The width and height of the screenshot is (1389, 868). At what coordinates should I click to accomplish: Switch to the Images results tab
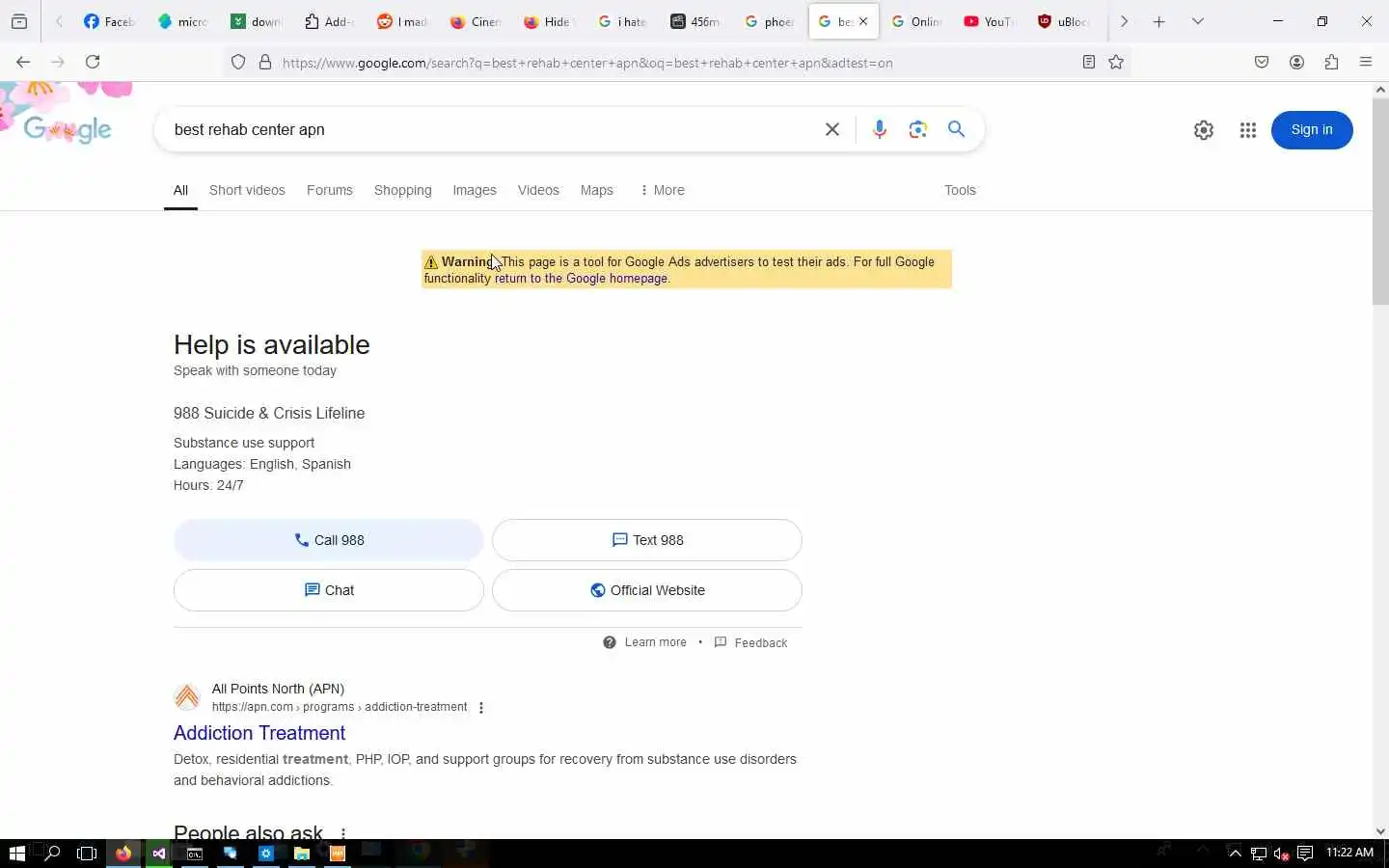pyautogui.click(x=475, y=190)
